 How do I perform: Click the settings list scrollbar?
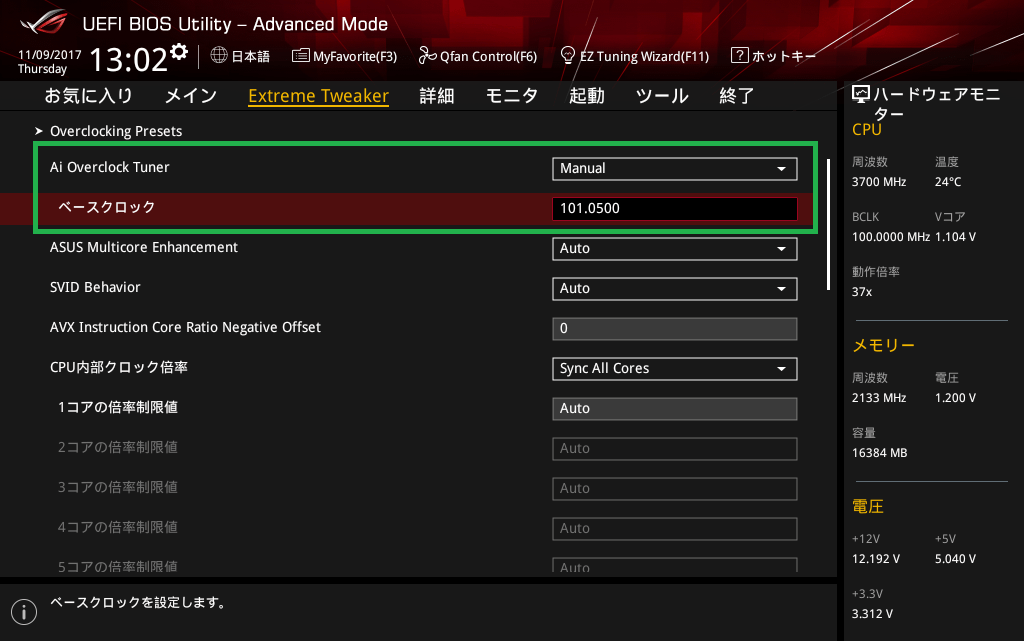pos(828,224)
